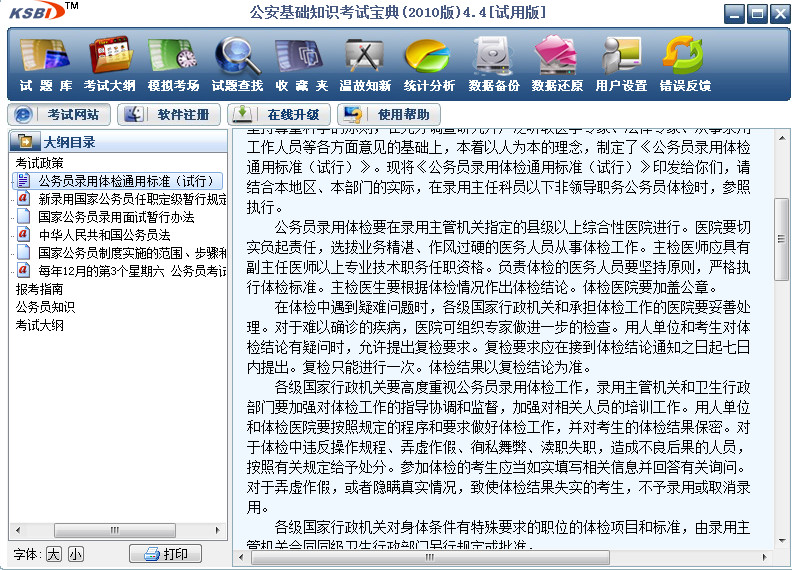Click content pane horizontal scrollbar right arrow

pos(765,557)
